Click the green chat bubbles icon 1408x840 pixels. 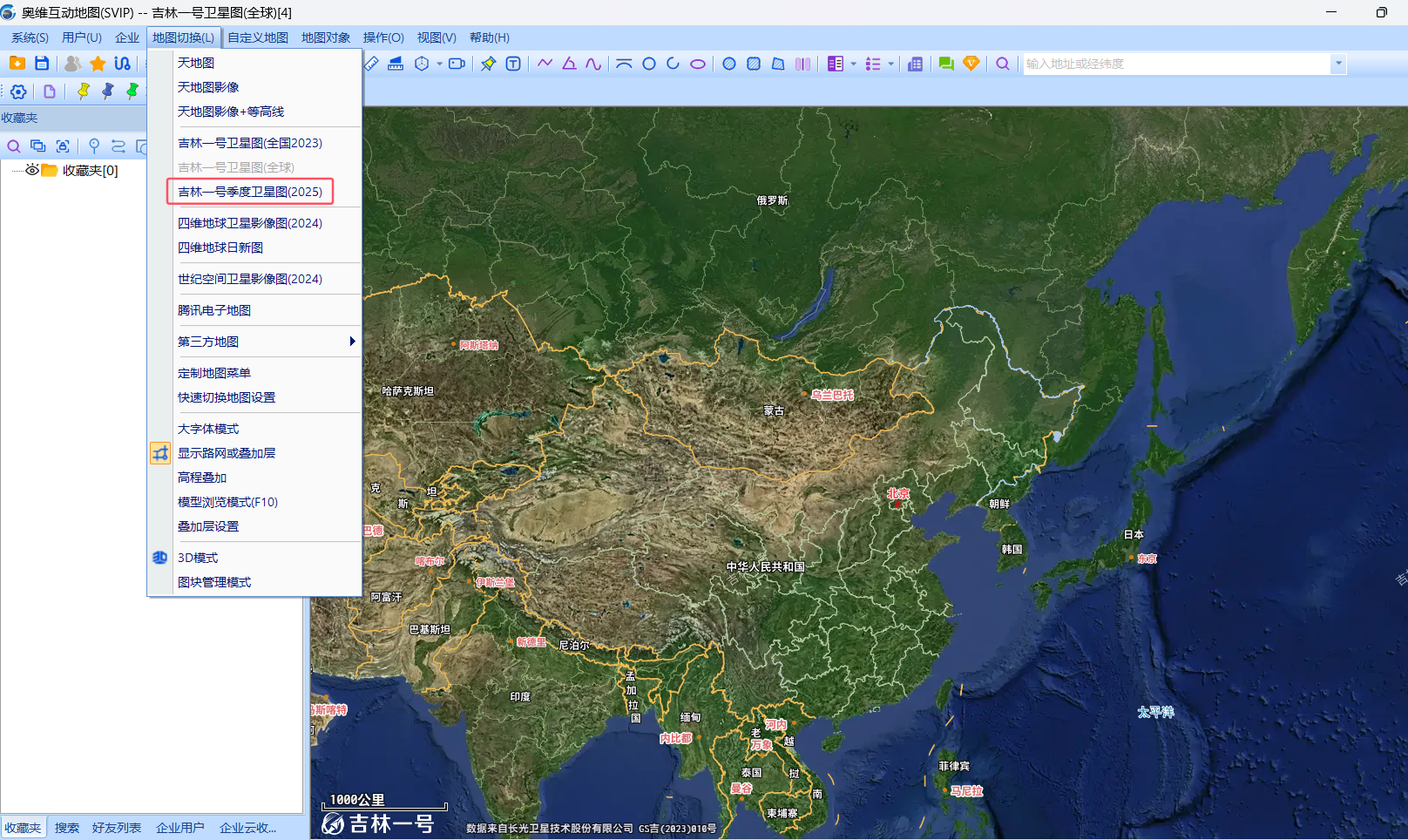pos(945,64)
